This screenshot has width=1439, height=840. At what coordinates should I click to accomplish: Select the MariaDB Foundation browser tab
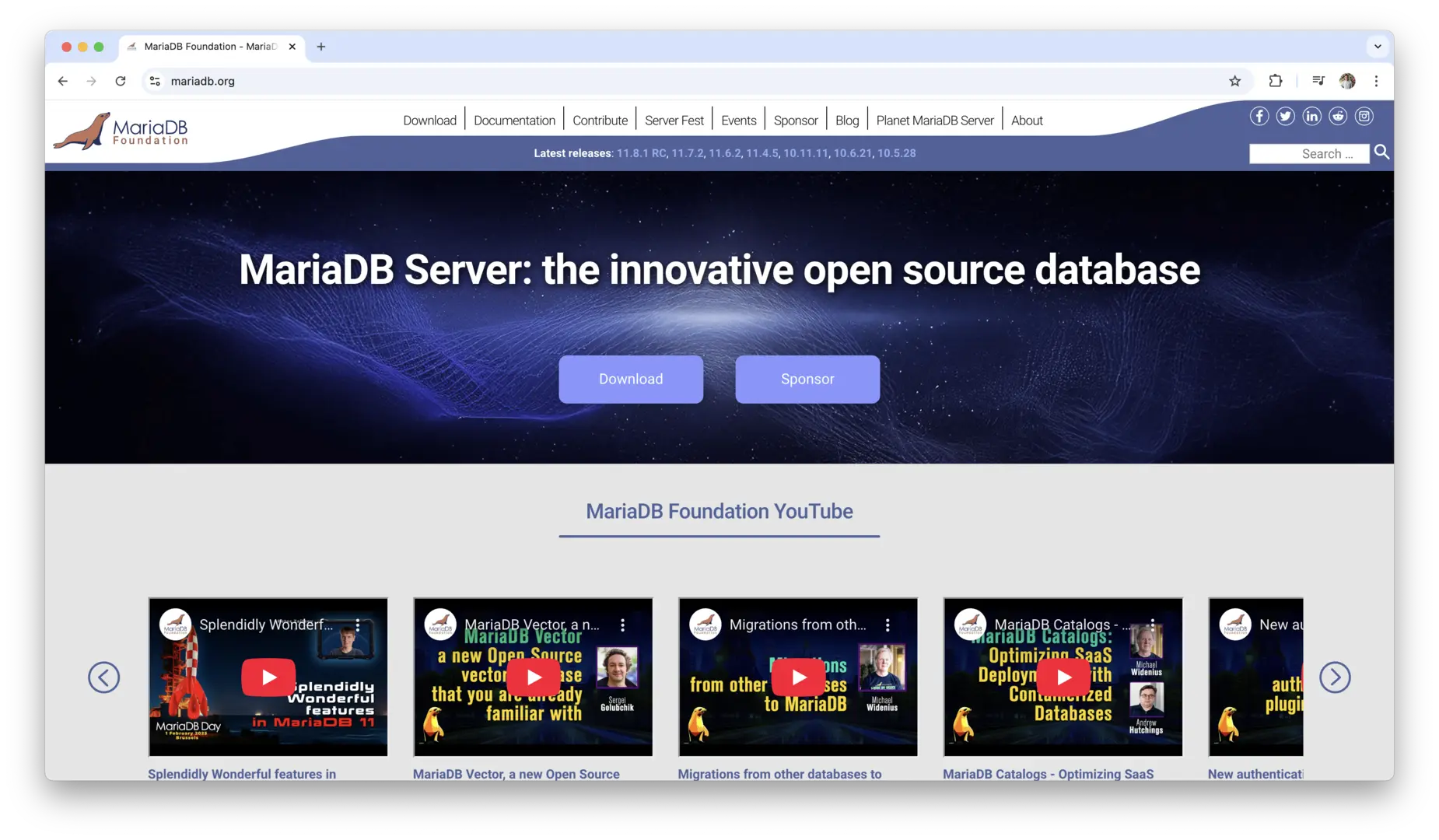pyautogui.click(x=210, y=47)
